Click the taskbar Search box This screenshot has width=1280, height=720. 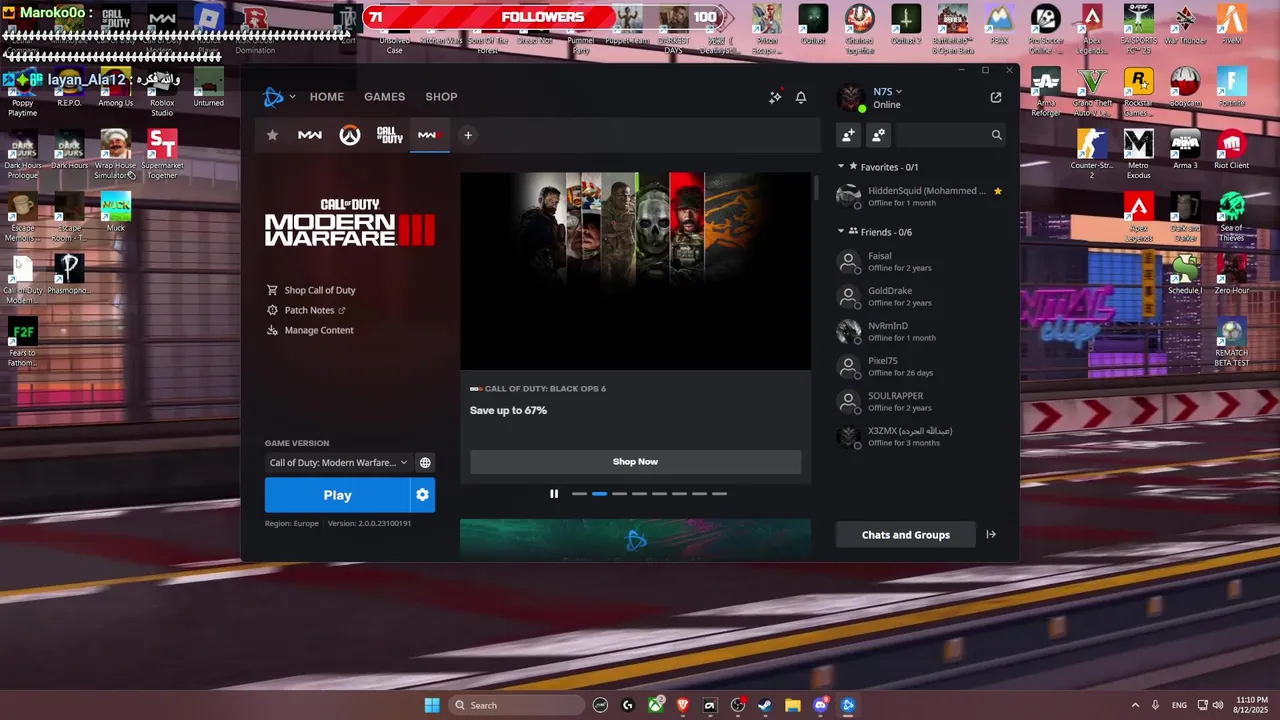(x=515, y=705)
